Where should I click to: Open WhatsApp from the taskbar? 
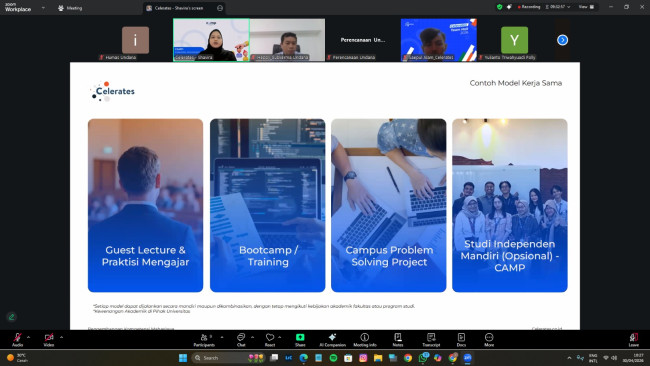[423, 358]
